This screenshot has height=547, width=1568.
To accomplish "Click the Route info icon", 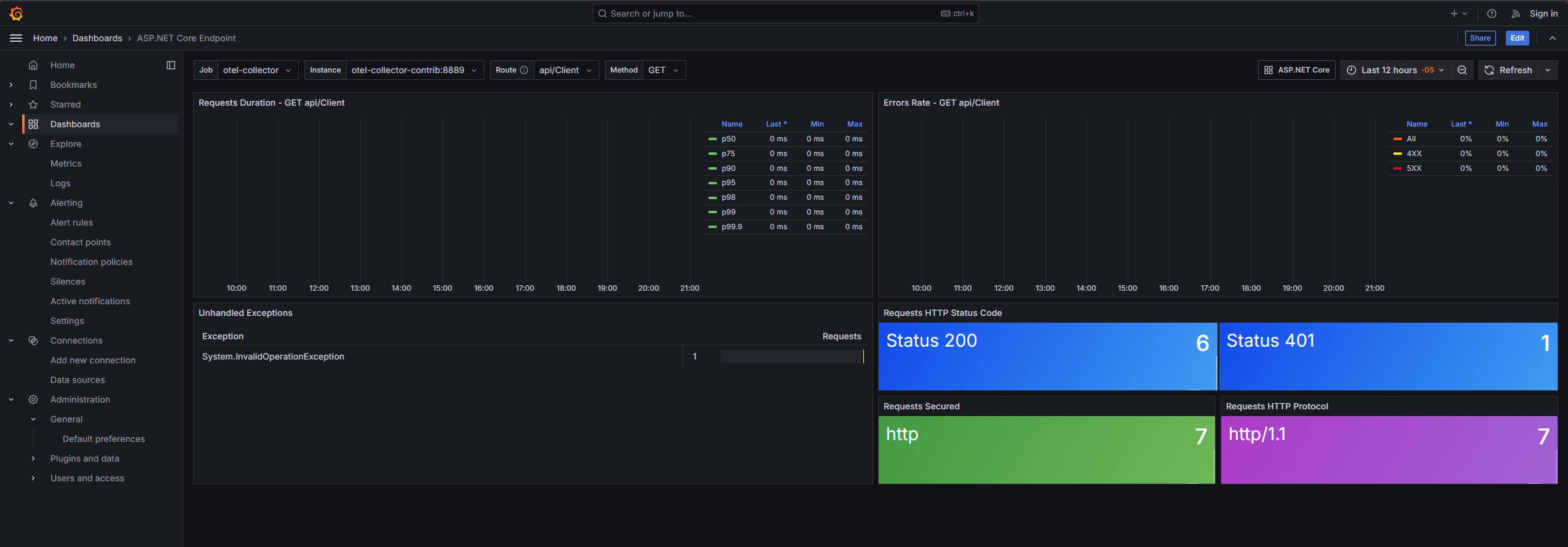I will (524, 70).
